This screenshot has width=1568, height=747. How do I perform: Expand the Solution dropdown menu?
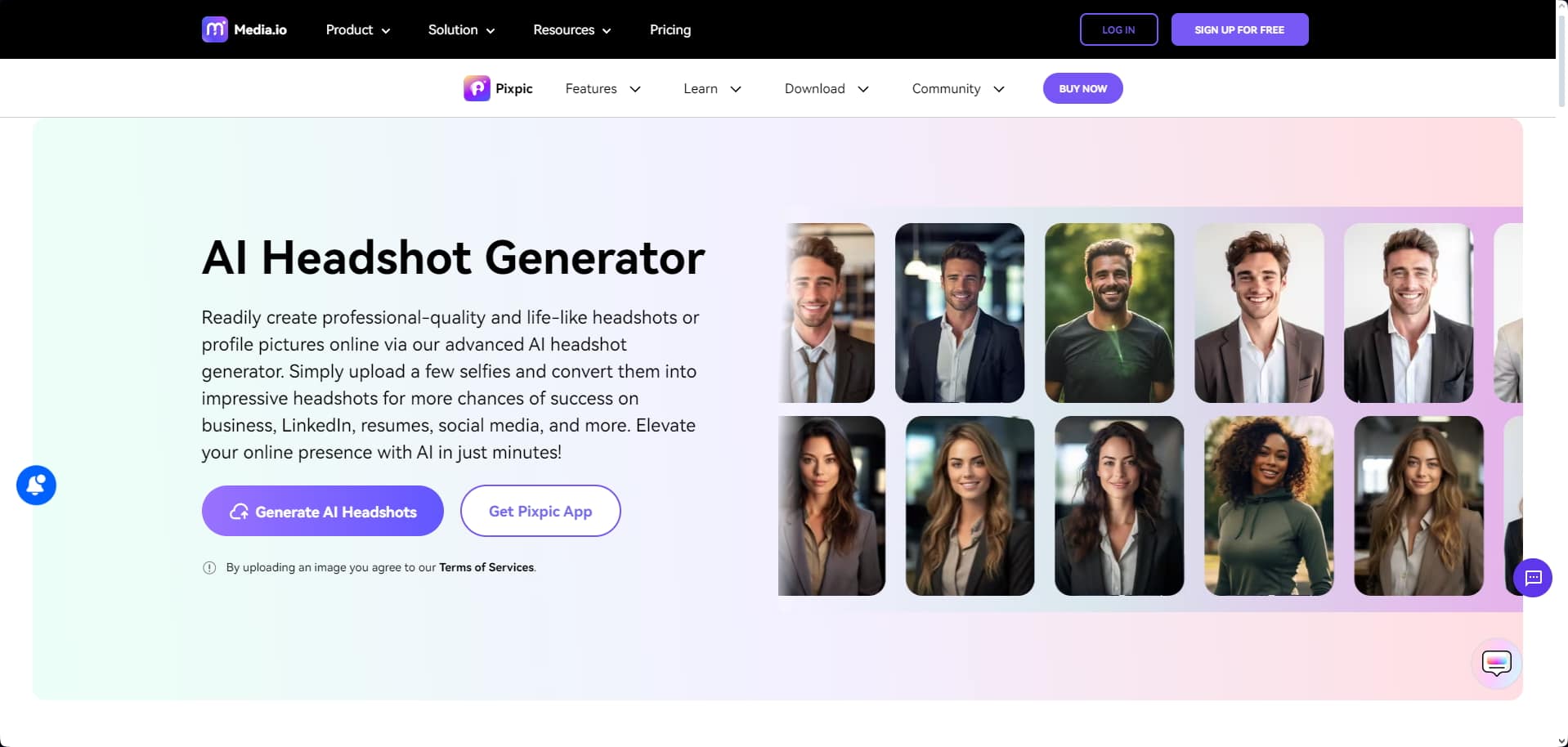coord(462,29)
